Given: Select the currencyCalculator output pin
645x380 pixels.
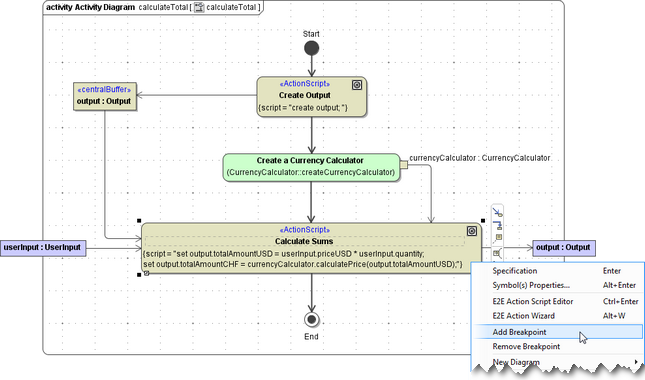Looking at the screenshot, I should pyautogui.click(x=404, y=165).
